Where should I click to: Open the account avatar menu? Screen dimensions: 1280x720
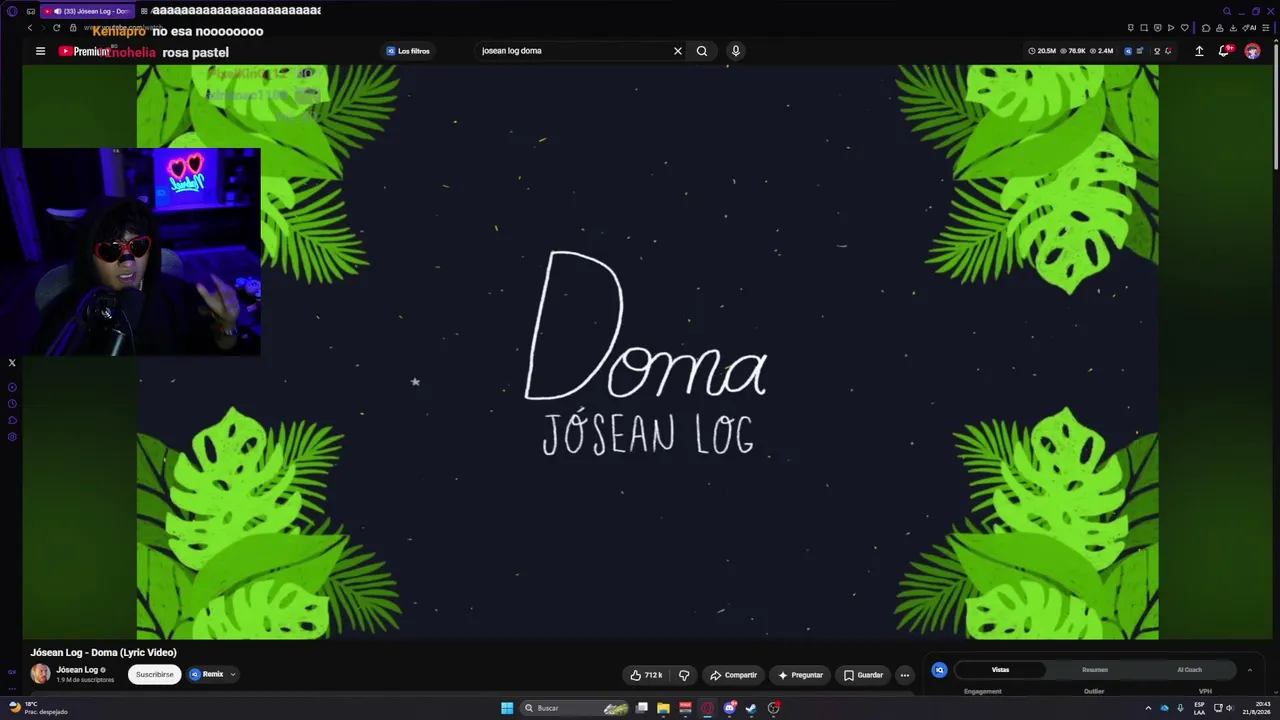pos(1252,51)
